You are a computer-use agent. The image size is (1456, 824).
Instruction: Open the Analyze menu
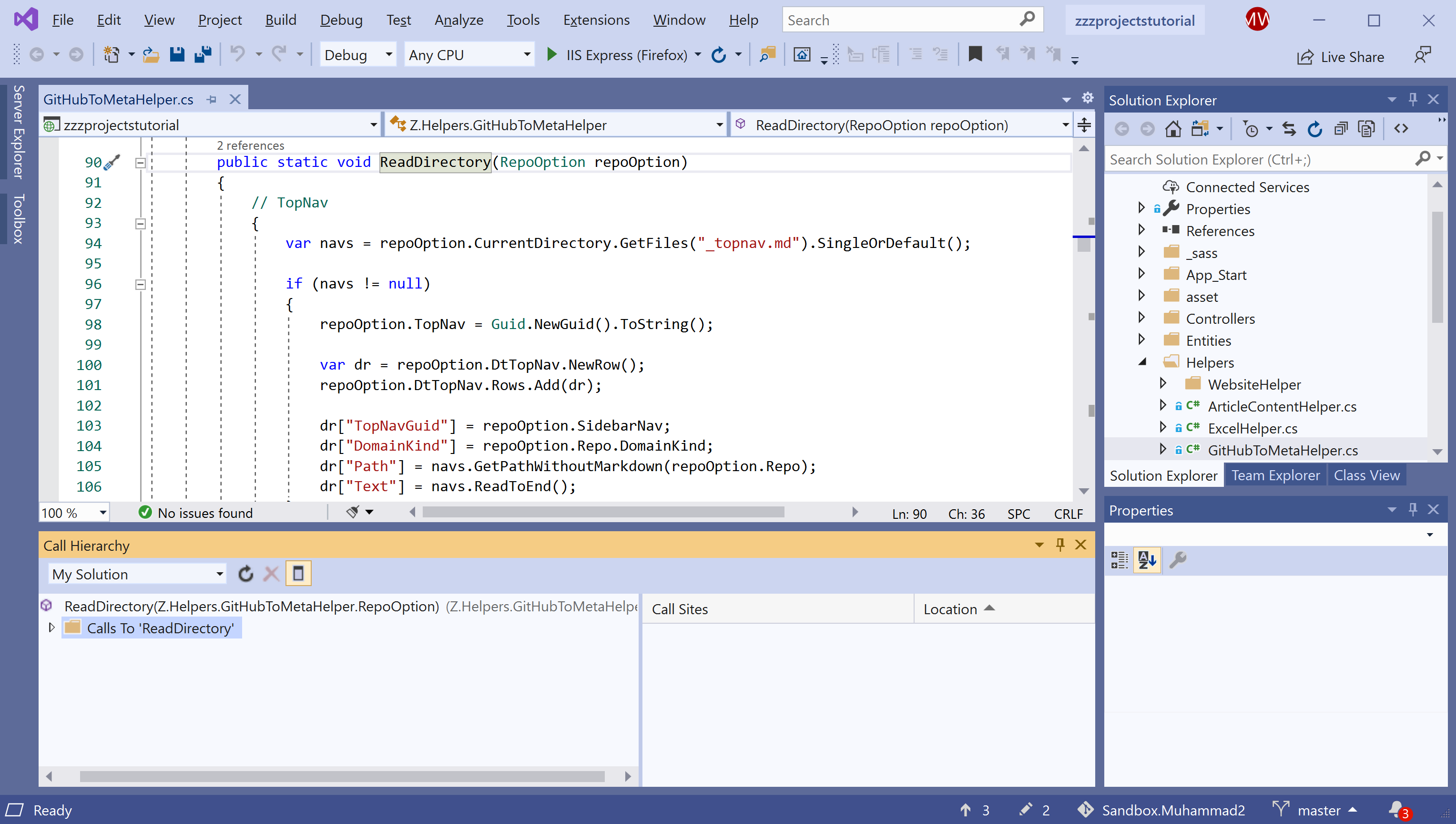point(458,21)
